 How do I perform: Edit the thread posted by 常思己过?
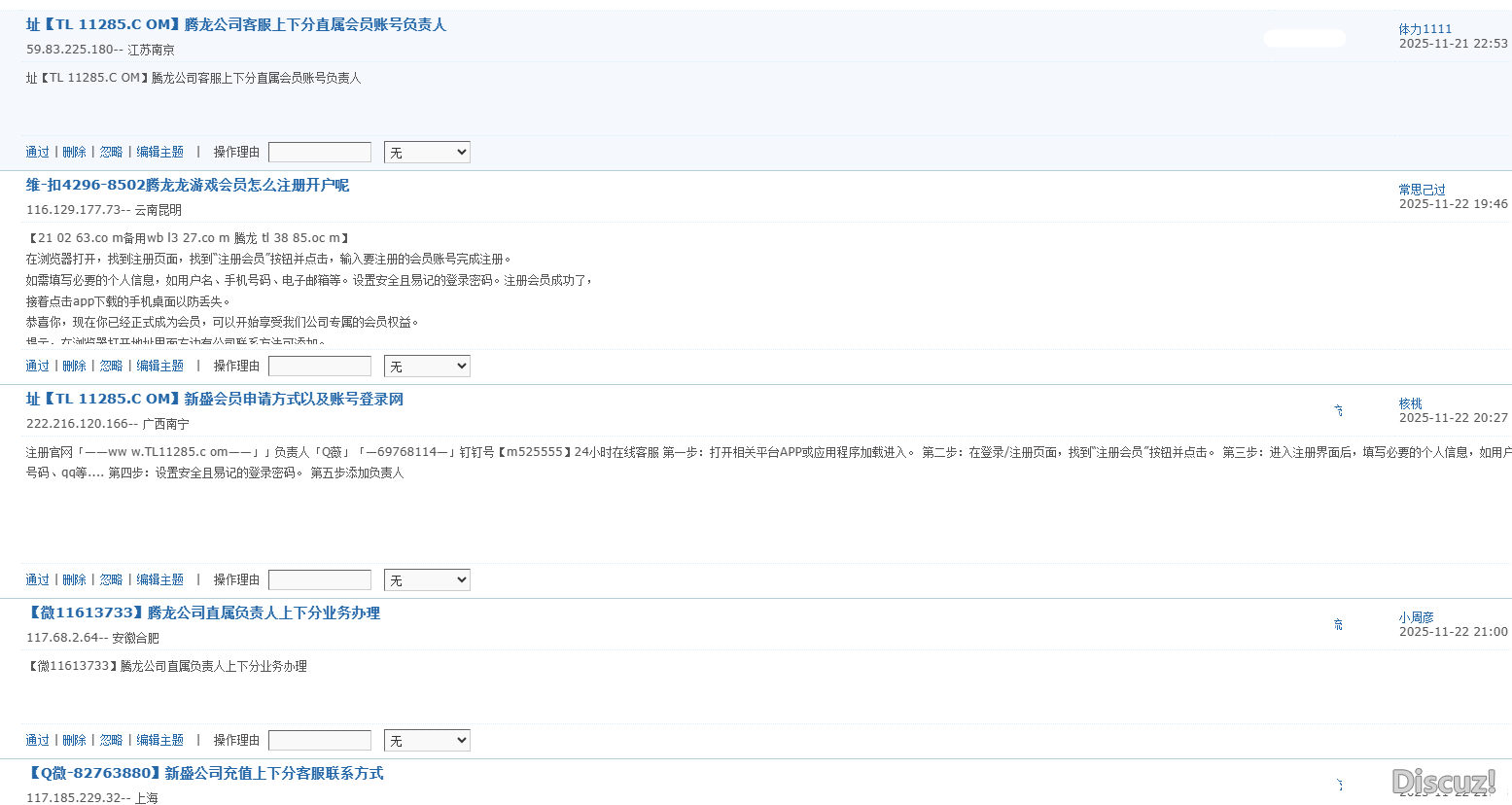(x=159, y=366)
